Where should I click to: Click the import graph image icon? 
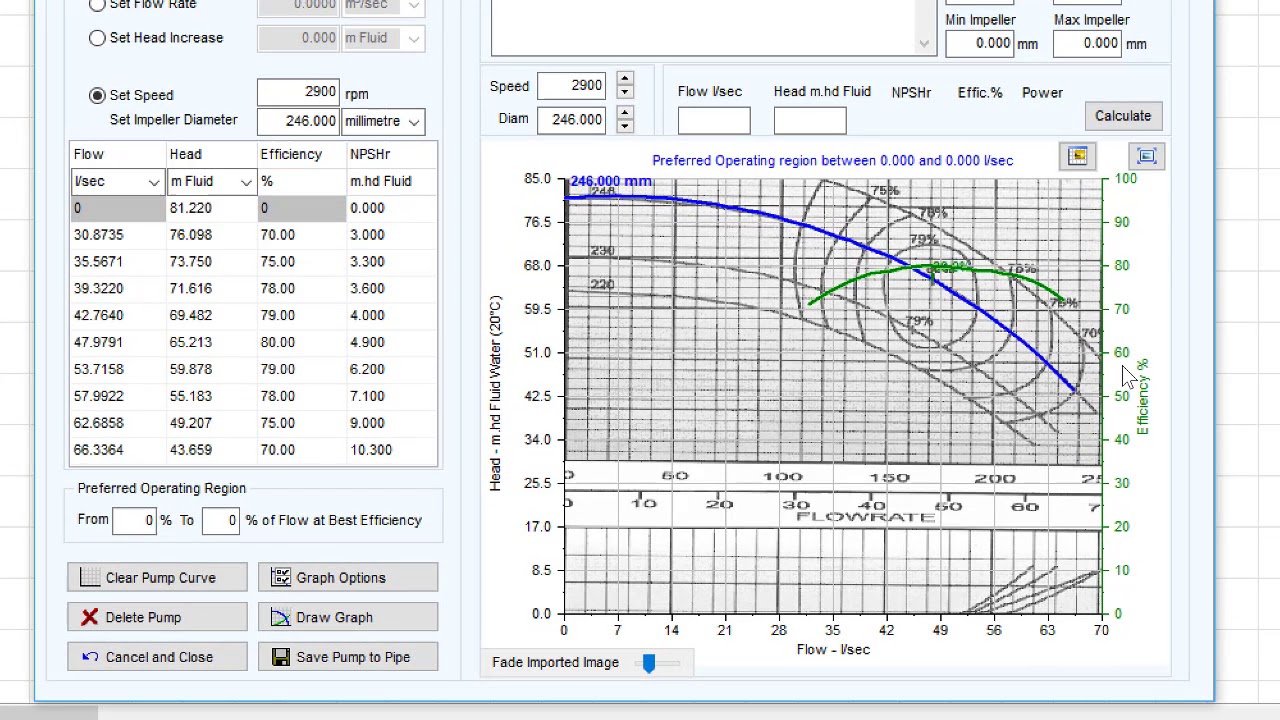coord(1078,156)
